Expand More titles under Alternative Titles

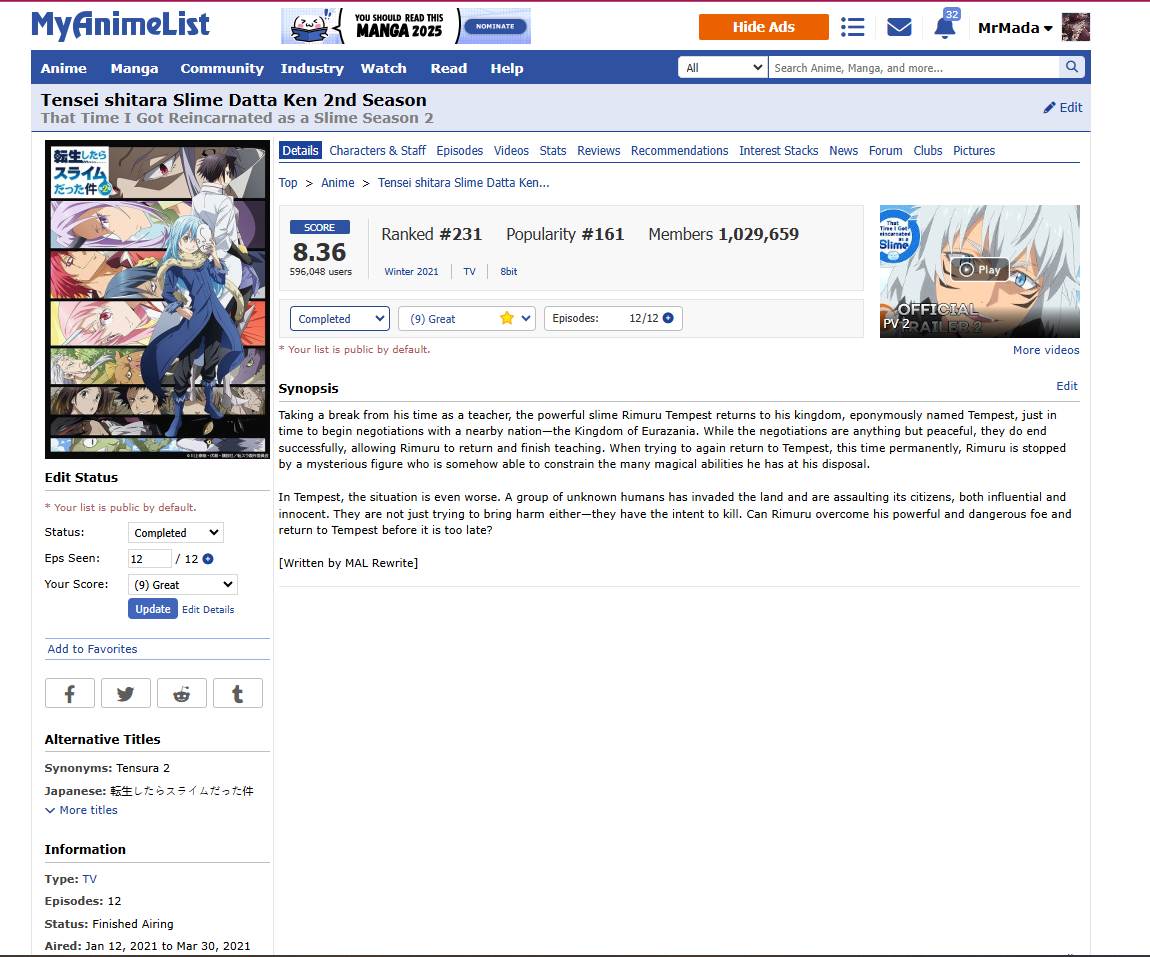(x=81, y=810)
